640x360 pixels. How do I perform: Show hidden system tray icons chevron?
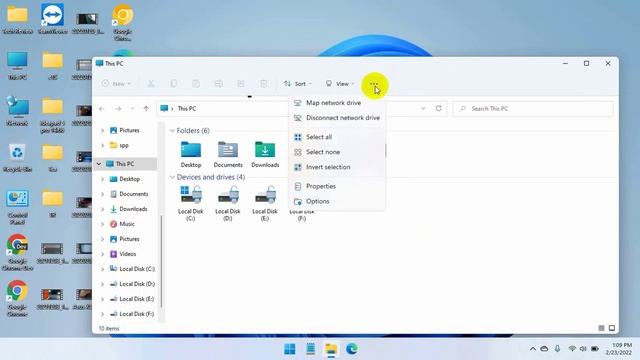[x=533, y=349]
